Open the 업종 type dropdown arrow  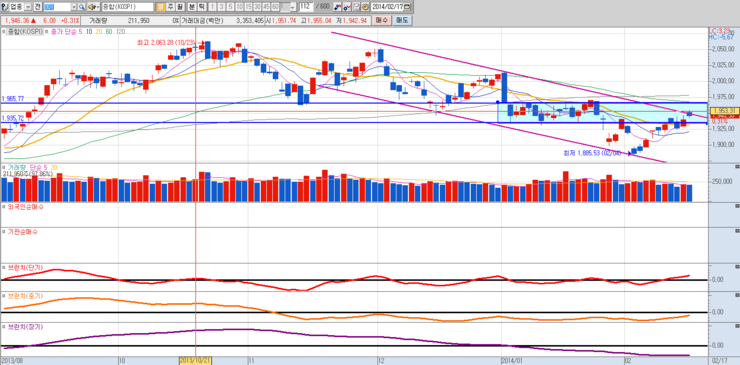[28, 7]
